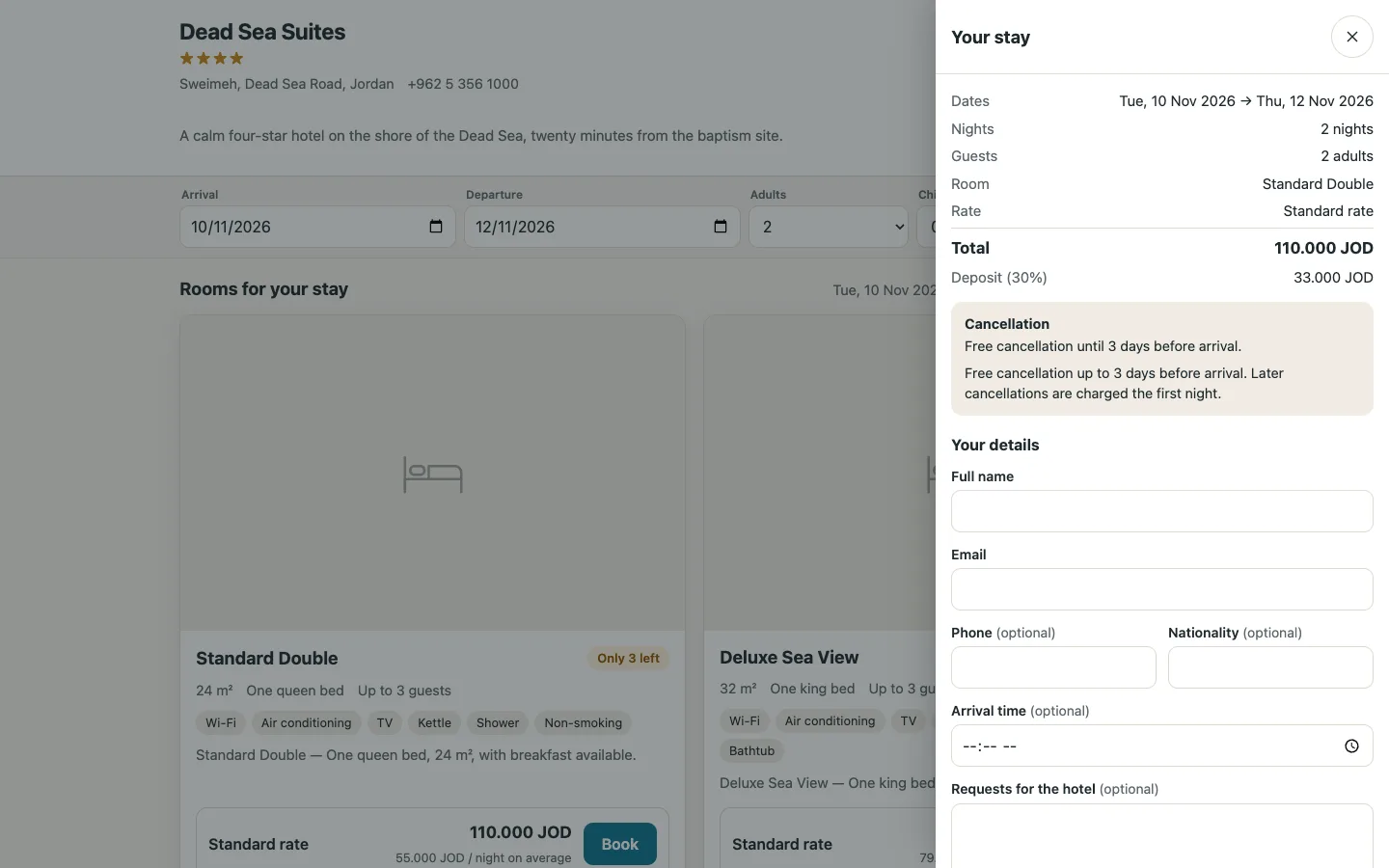This screenshot has height=868, width=1389.
Task: Click the Arrival time field
Action: pos(1161,746)
